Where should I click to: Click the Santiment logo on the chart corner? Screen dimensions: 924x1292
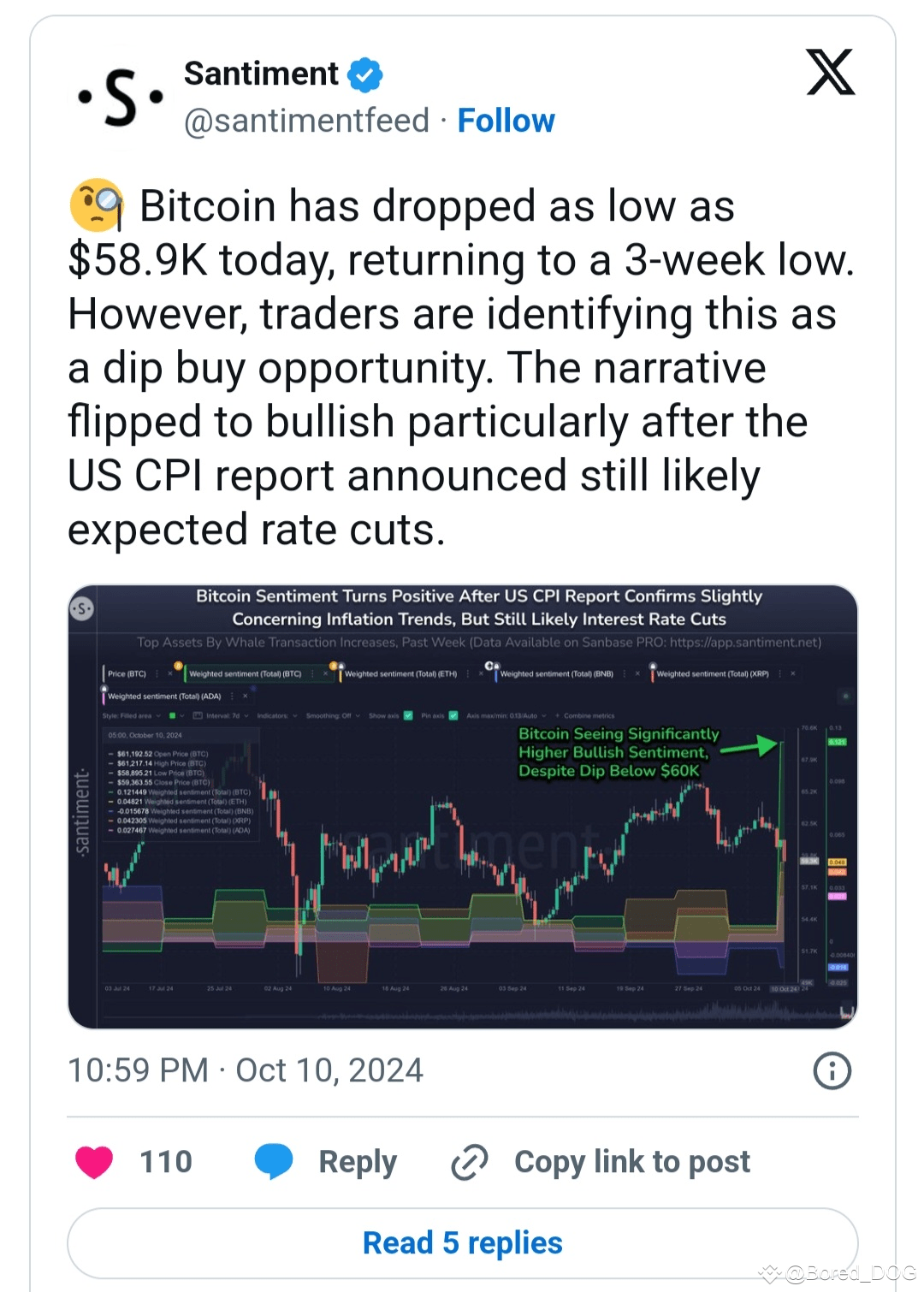click(82, 609)
